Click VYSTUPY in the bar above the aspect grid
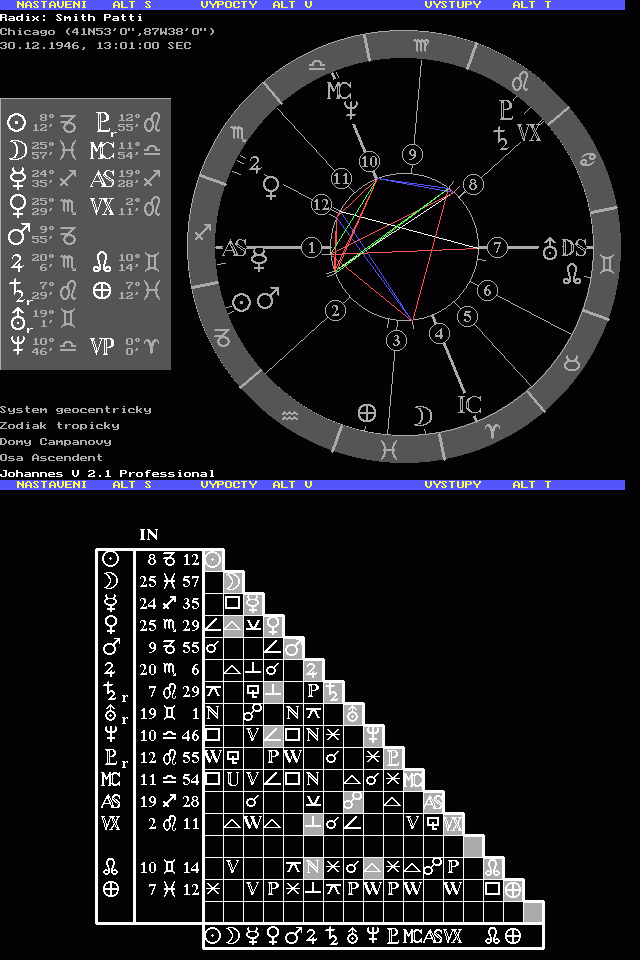 tap(452, 484)
